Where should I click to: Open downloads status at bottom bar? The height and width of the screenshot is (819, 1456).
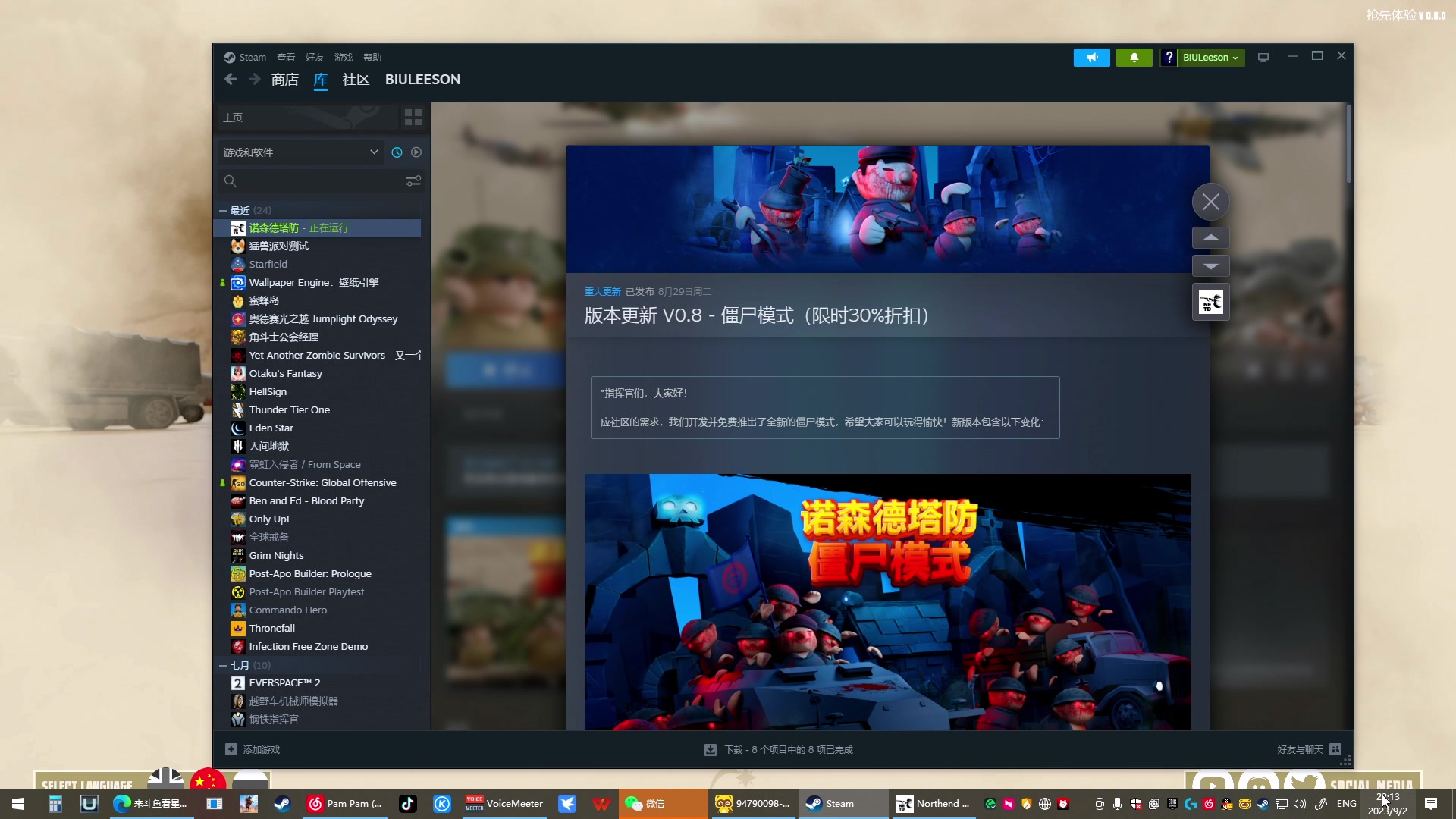tap(779, 749)
